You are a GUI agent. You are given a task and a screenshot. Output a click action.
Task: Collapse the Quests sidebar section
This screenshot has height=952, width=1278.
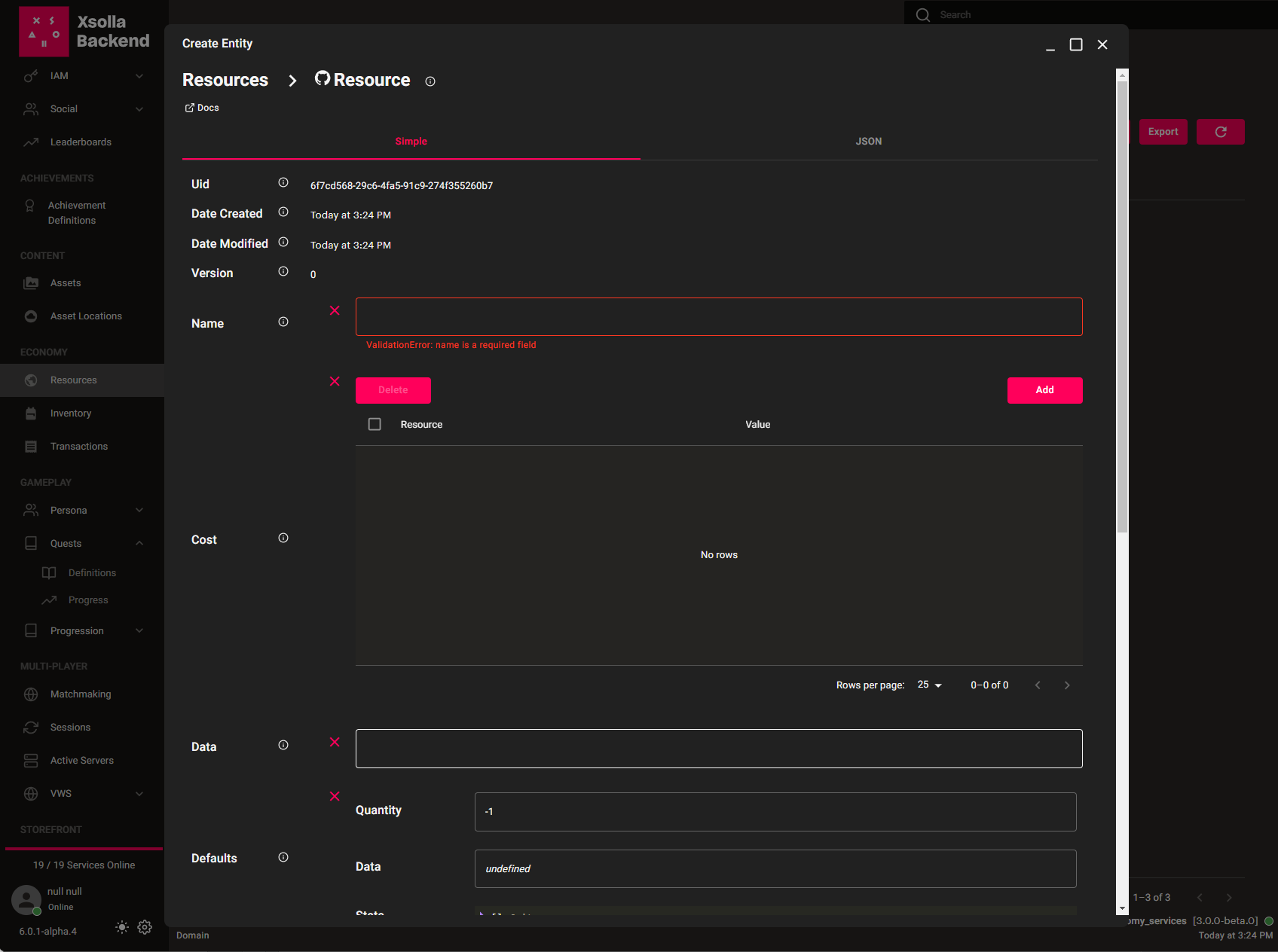pyautogui.click(x=139, y=544)
